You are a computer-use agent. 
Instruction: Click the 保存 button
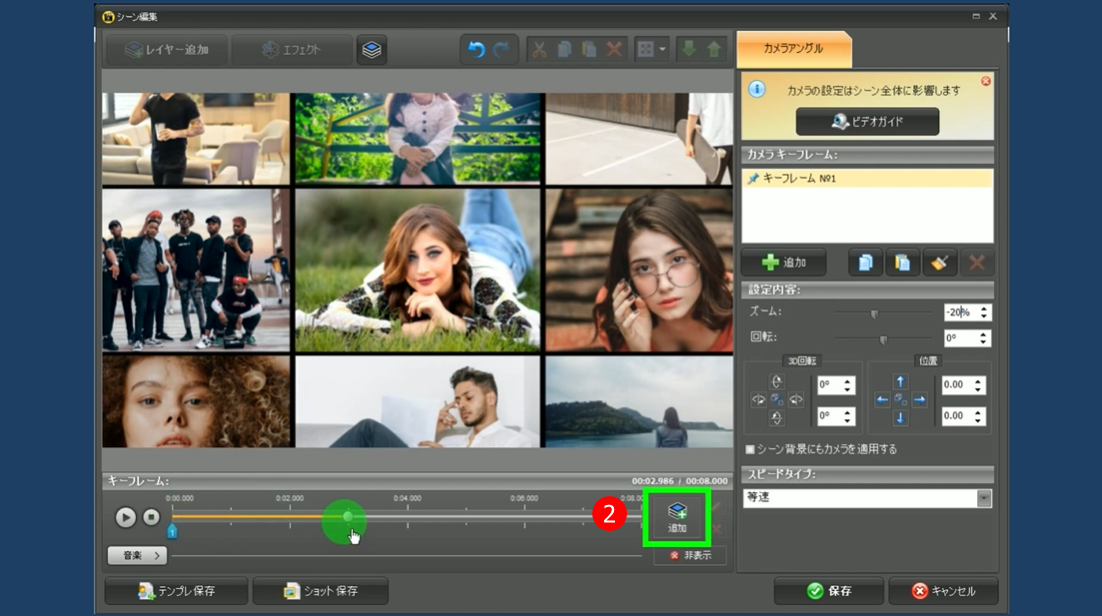[x=828, y=591]
